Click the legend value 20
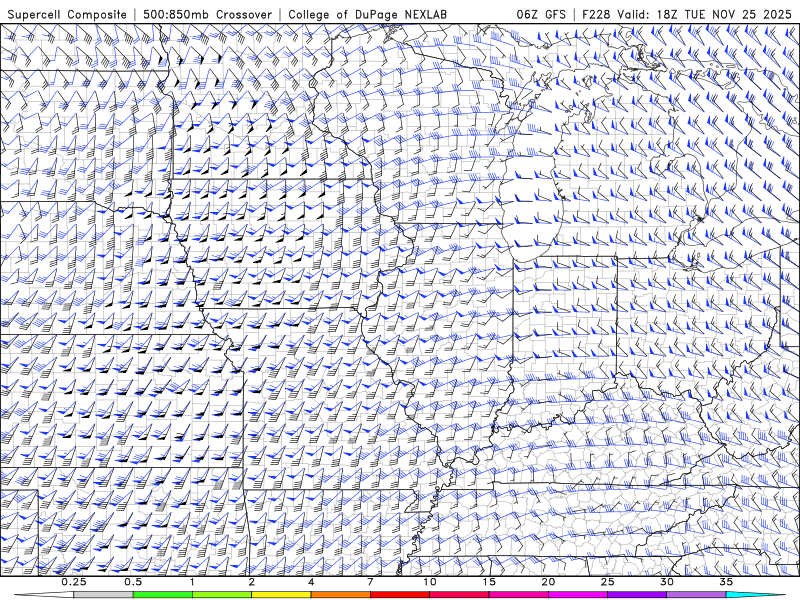800x600 pixels. click(548, 582)
